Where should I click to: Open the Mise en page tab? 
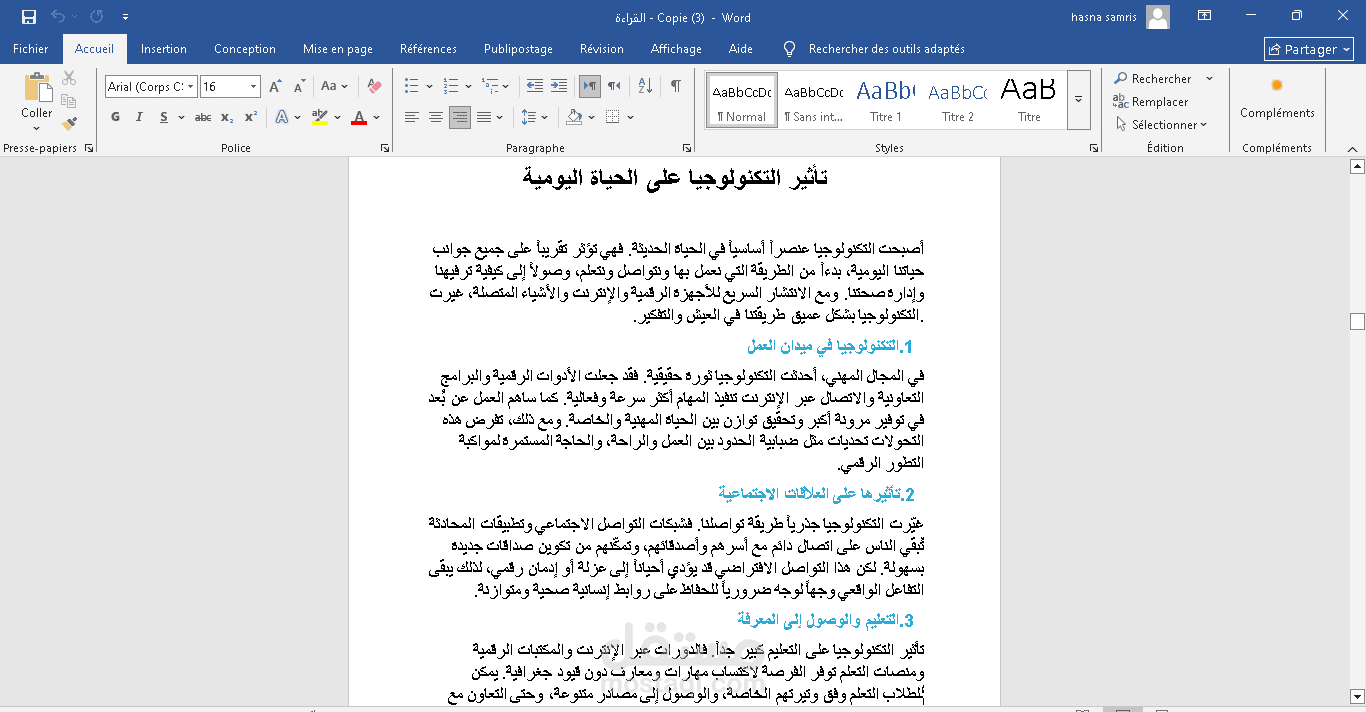[338, 49]
